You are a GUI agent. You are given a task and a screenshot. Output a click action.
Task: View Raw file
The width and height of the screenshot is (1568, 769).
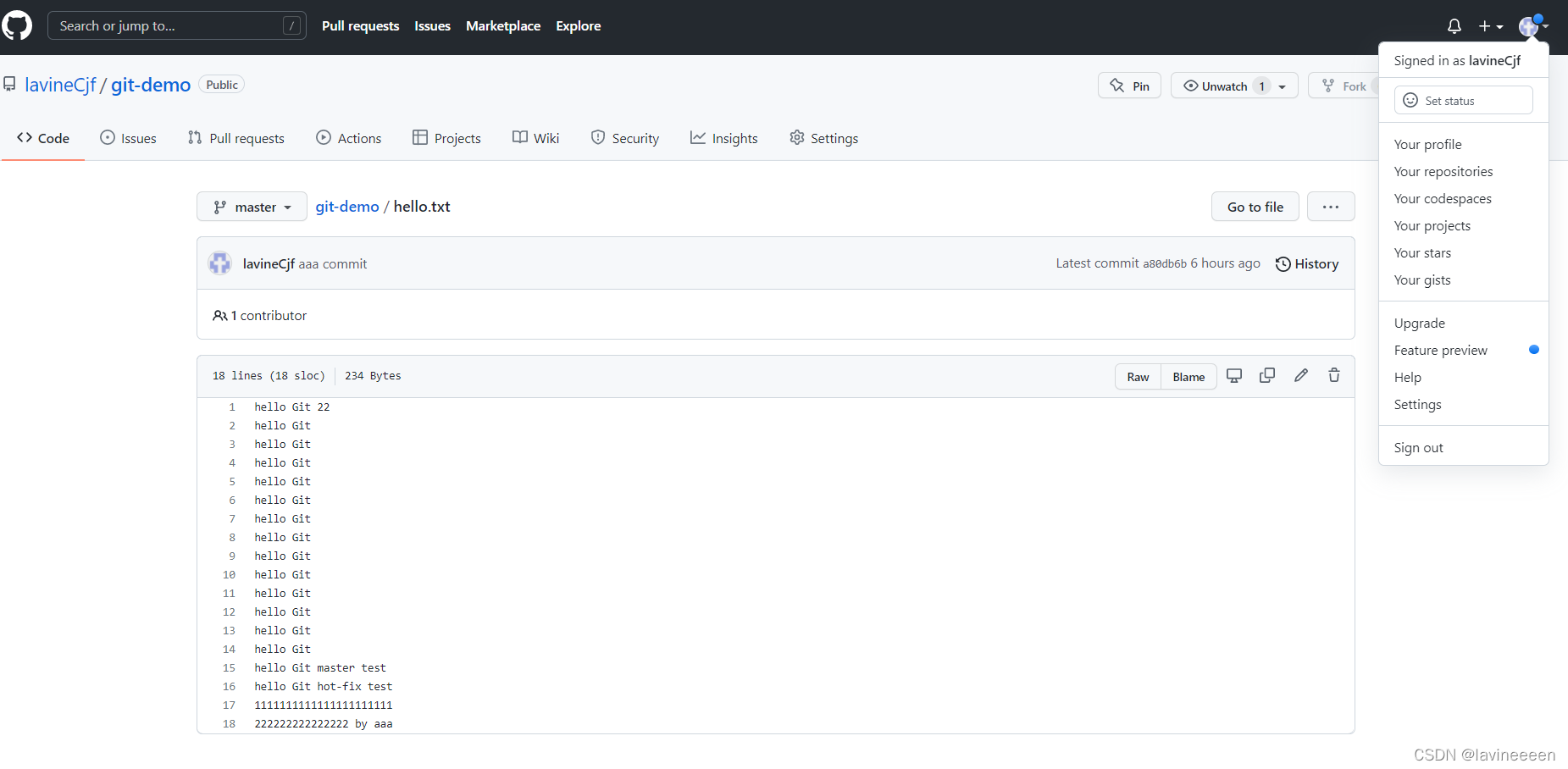1138,377
